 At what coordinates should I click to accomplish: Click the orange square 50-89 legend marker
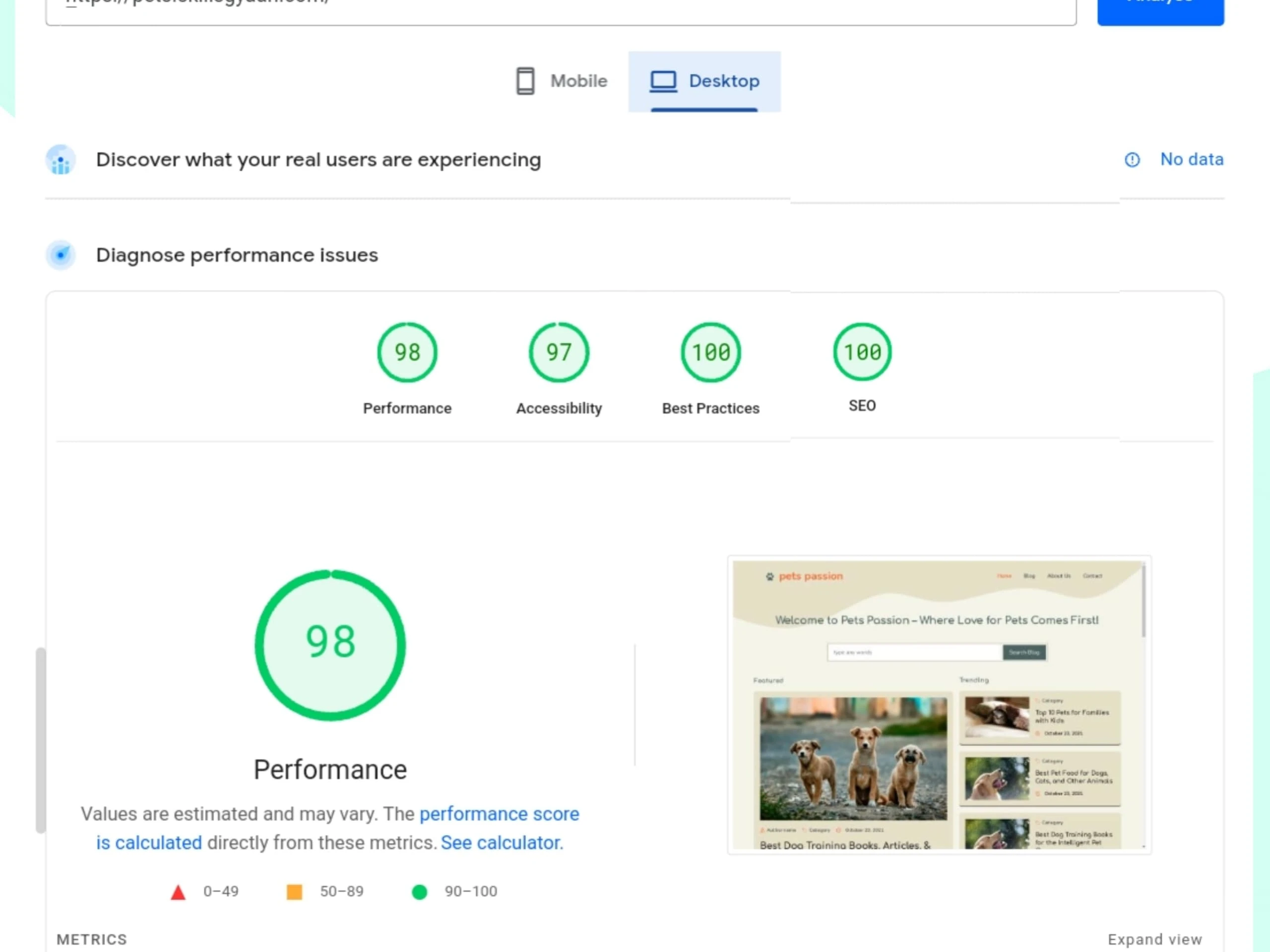[295, 891]
